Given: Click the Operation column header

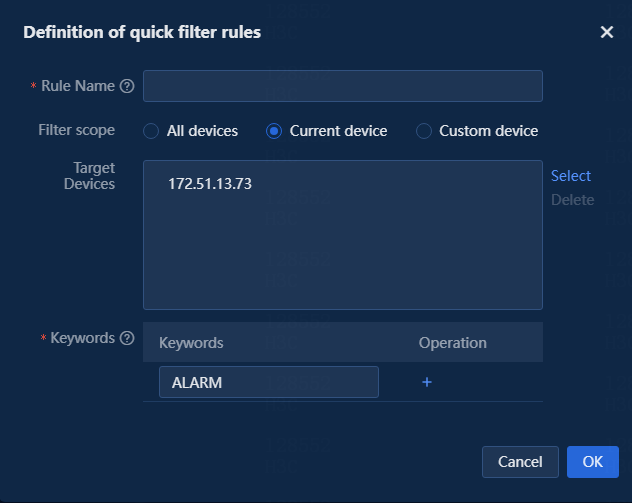Looking at the screenshot, I should [453, 343].
